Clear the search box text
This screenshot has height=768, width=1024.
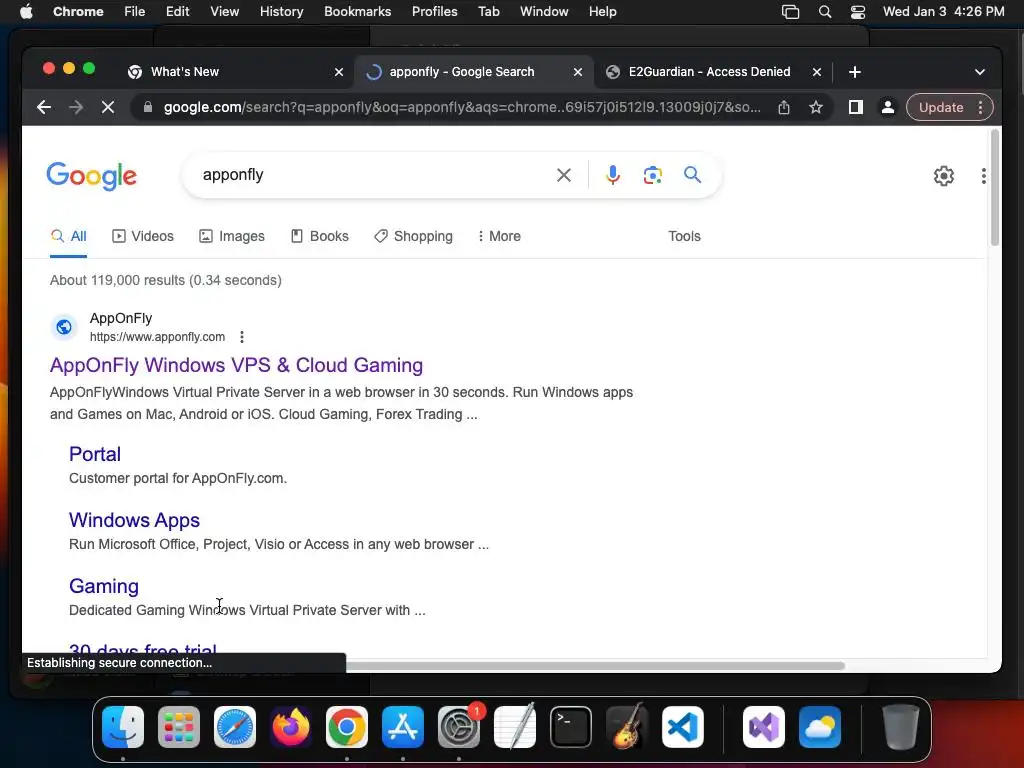click(x=564, y=175)
